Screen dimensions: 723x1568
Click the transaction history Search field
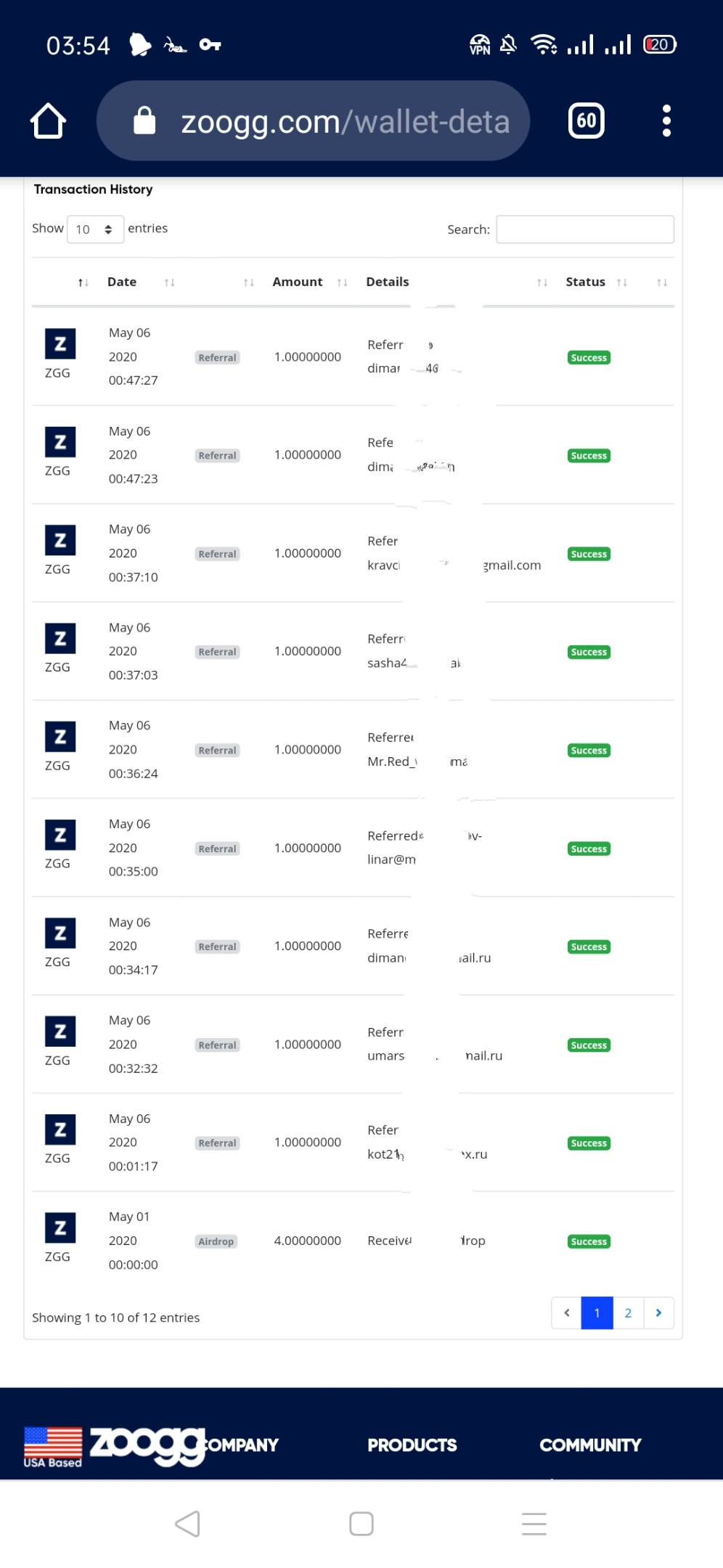pos(585,229)
